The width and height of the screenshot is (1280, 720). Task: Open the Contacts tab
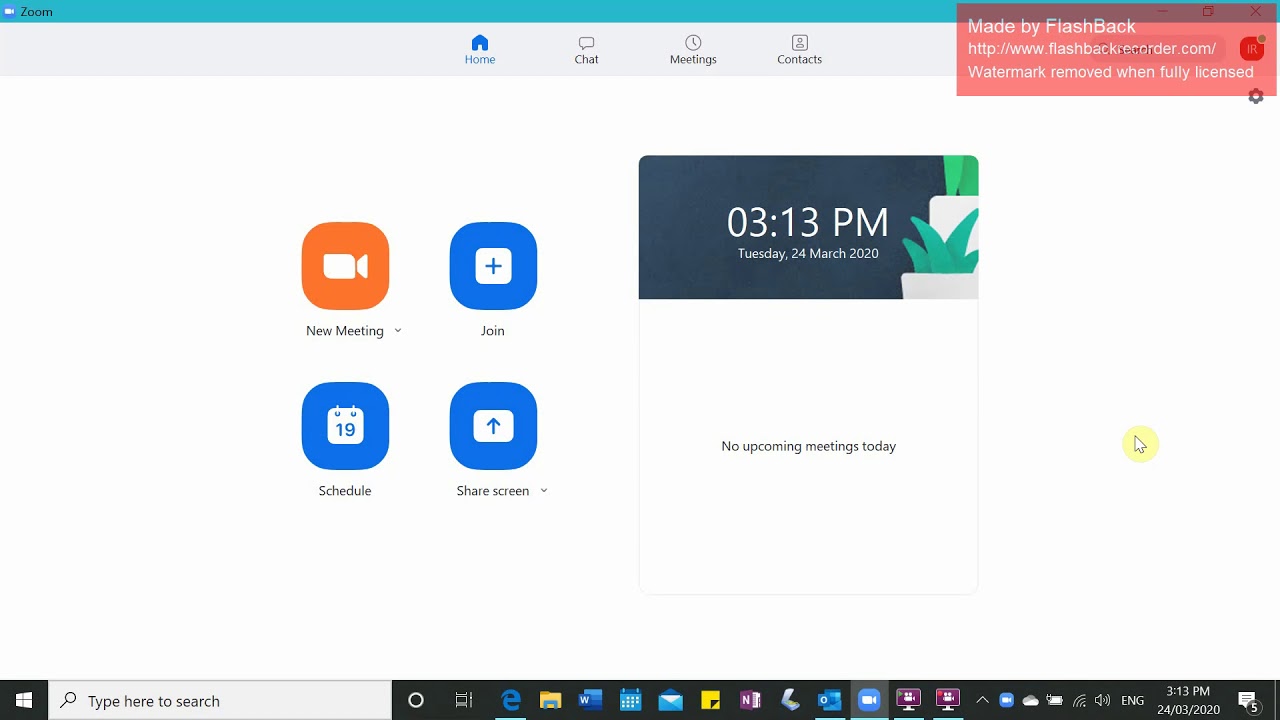coord(800,50)
